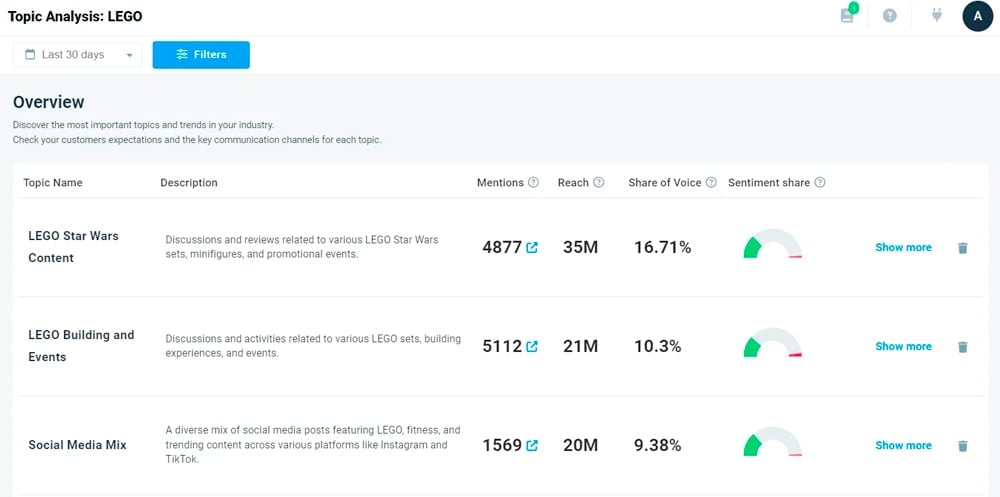The width and height of the screenshot is (1000, 497).
Task: Open the notifications icon with green badge
Action: (x=848, y=15)
